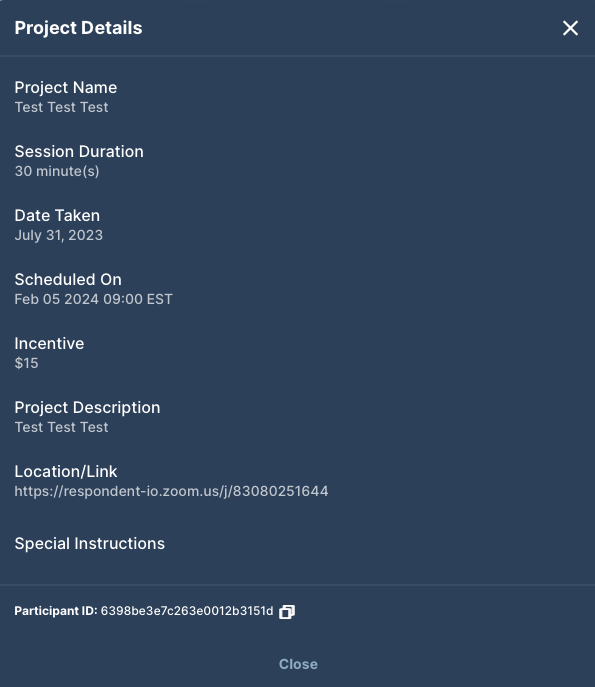Select 'Feb 05 2024 09:00 EST' schedule text
Viewport: 595px width, 687px height.
(93, 299)
